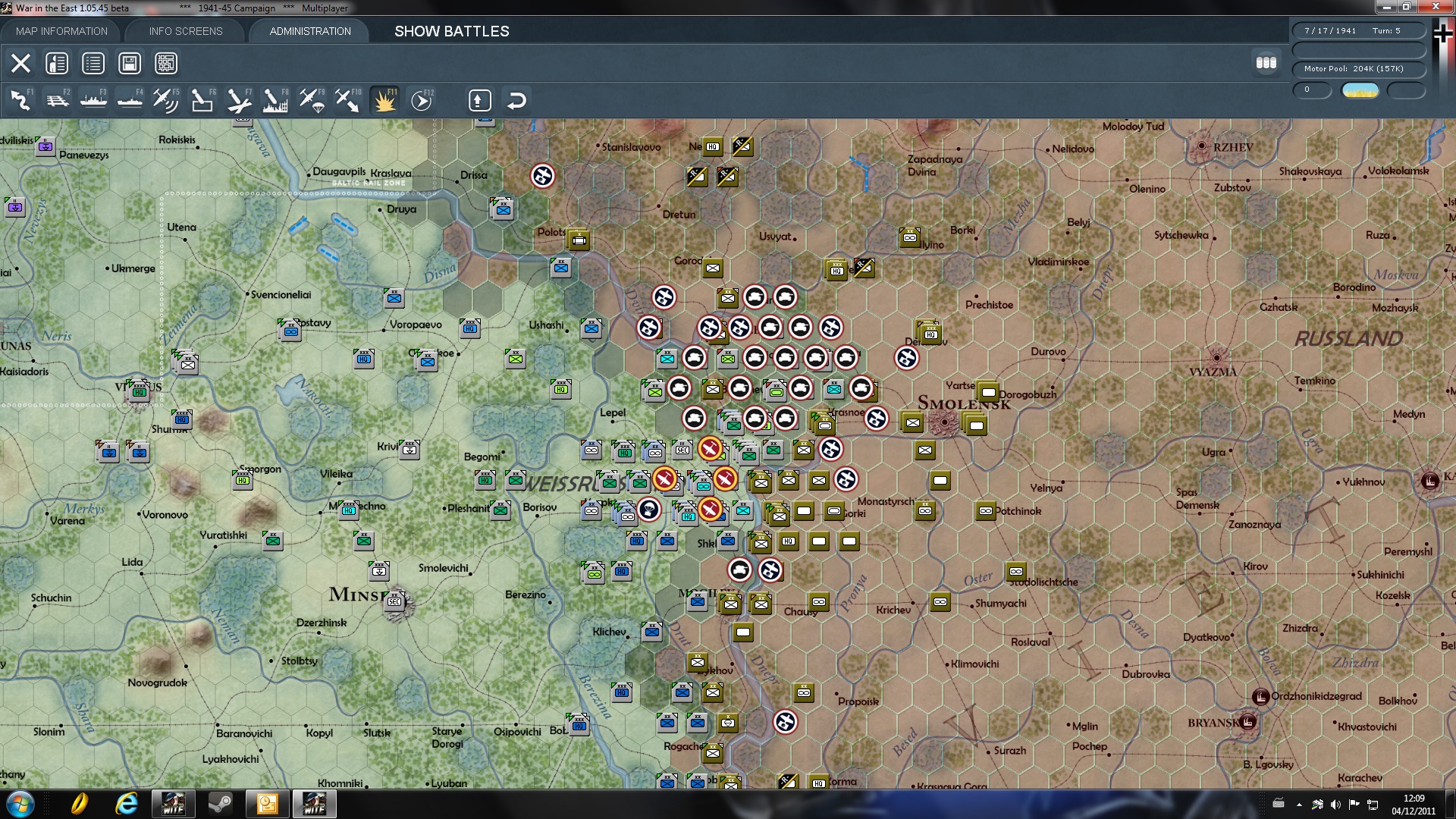Screen dimensions: 1456x819
Task: Close the administration toolbar with the X icon
Action: pos(20,63)
